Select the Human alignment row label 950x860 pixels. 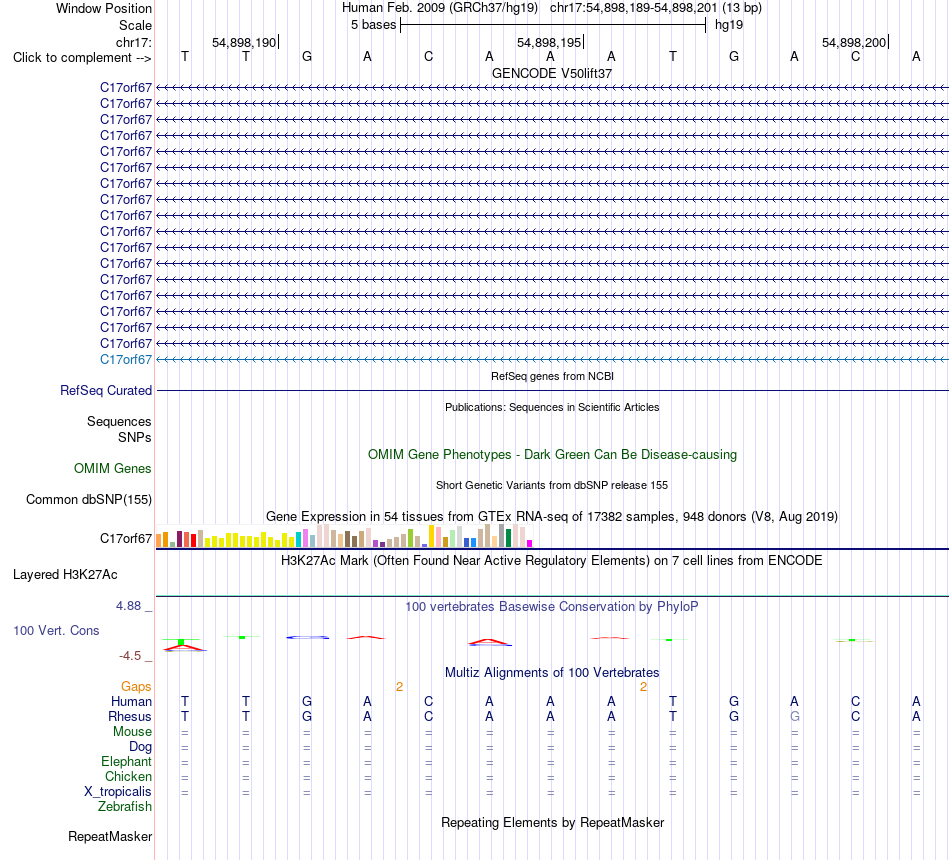pyautogui.click(x=131, y=702)
